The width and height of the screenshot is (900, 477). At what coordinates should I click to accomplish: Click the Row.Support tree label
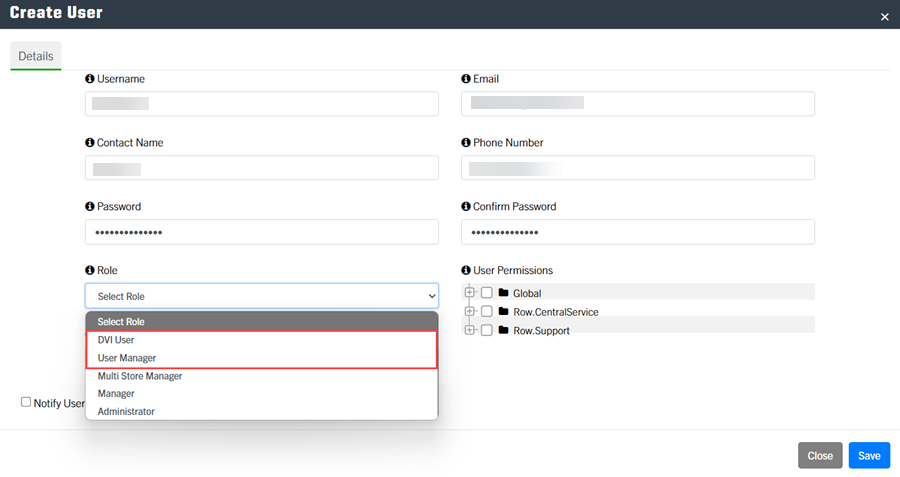541,331
